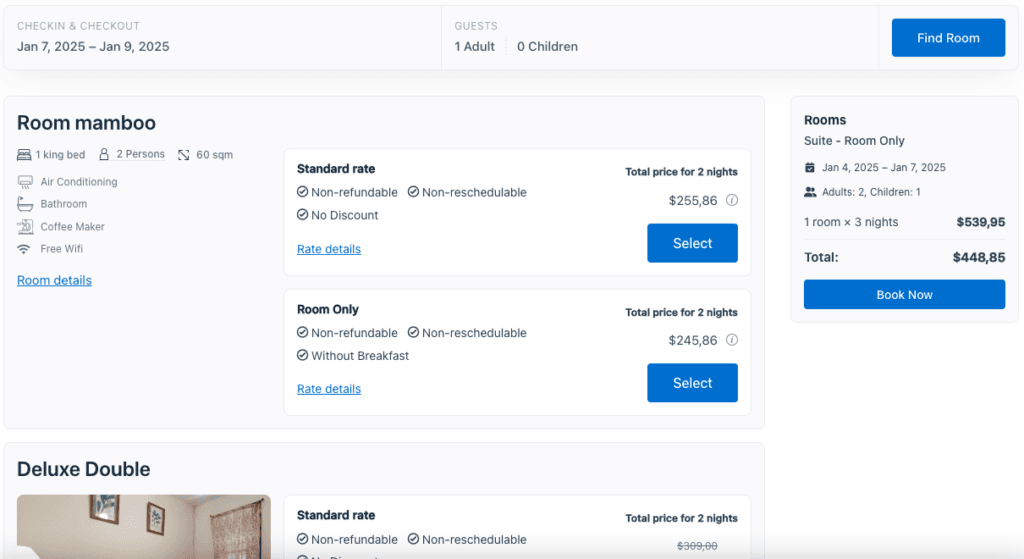Open info icon beside $255,86 price
1024x559 pixels.
pos(732,200)
